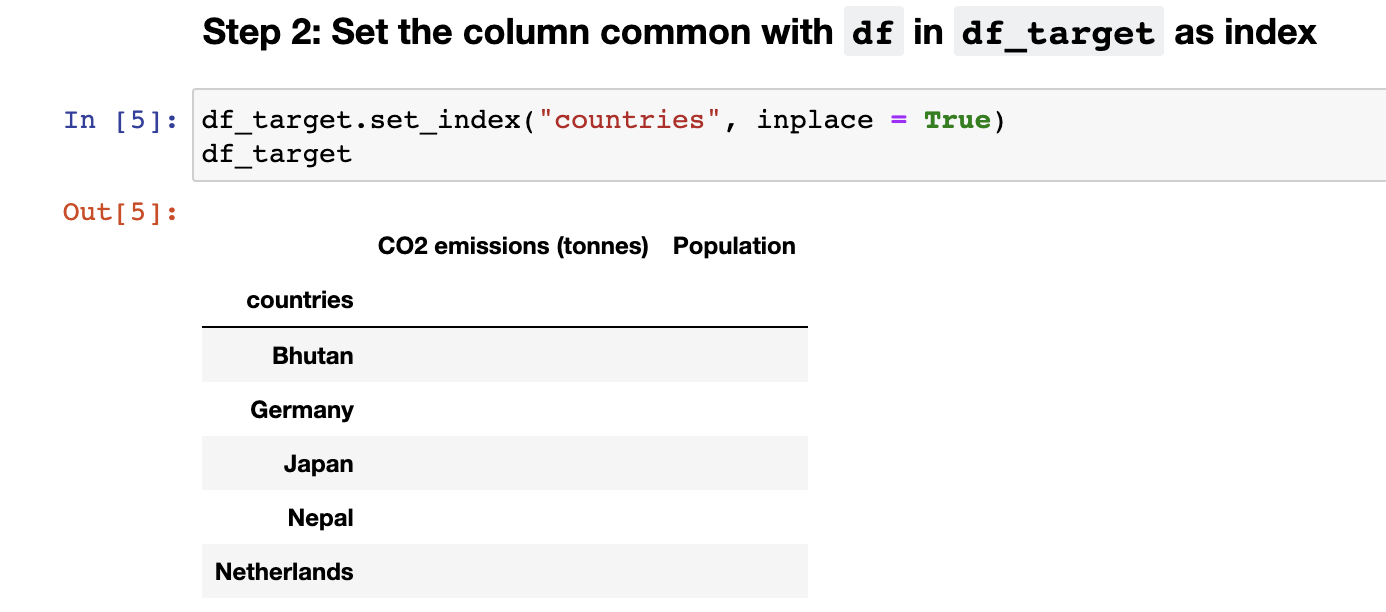Click the countries index header

tap(300, 300)
